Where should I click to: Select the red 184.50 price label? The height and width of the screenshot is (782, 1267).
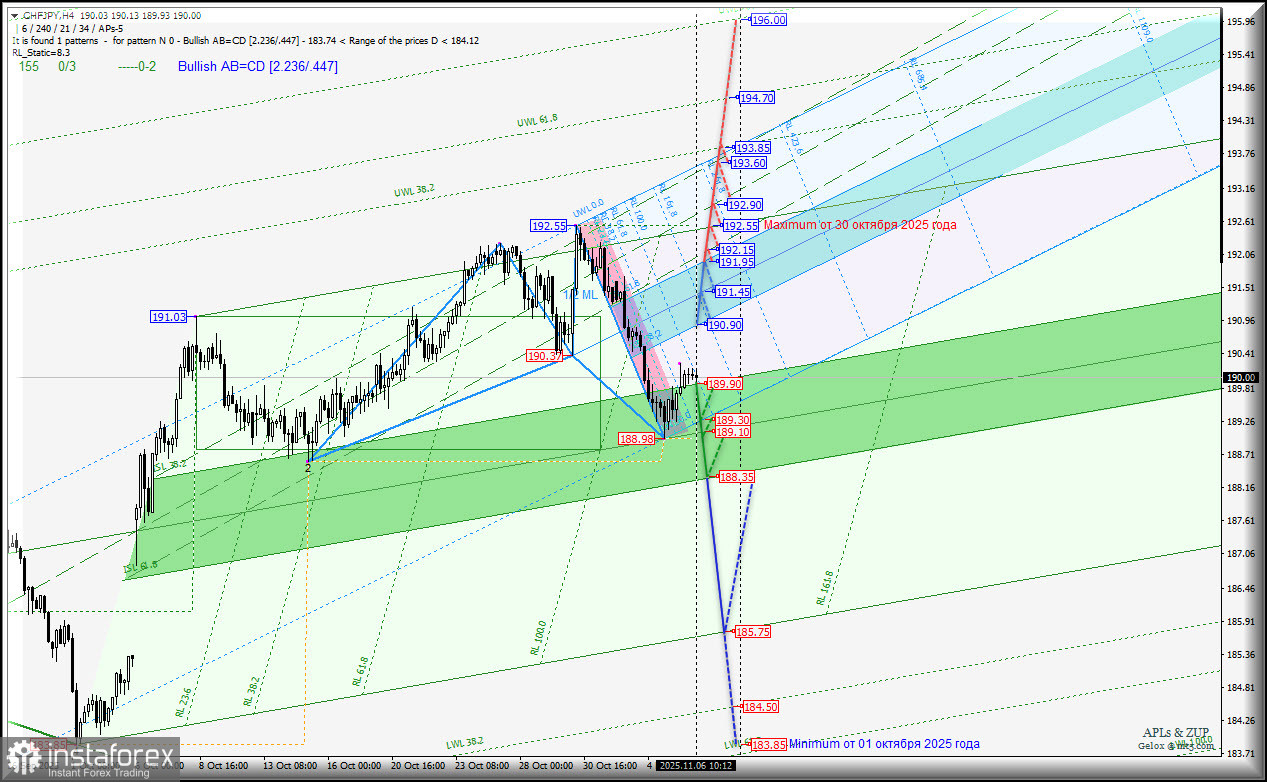pyautogui.click(x=761, y=707)
